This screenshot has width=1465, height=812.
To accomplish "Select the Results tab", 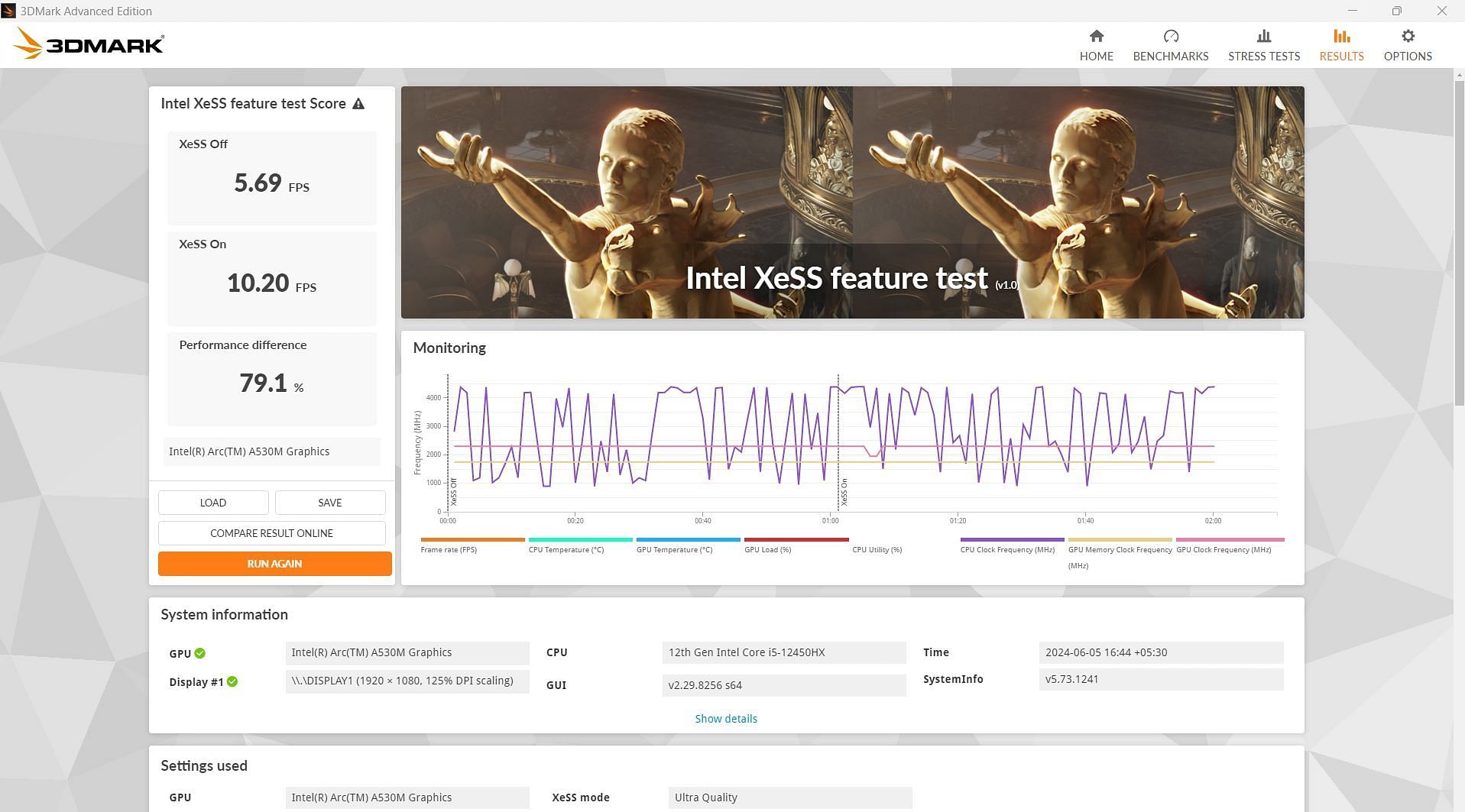I will click(x=1341, y=45).
